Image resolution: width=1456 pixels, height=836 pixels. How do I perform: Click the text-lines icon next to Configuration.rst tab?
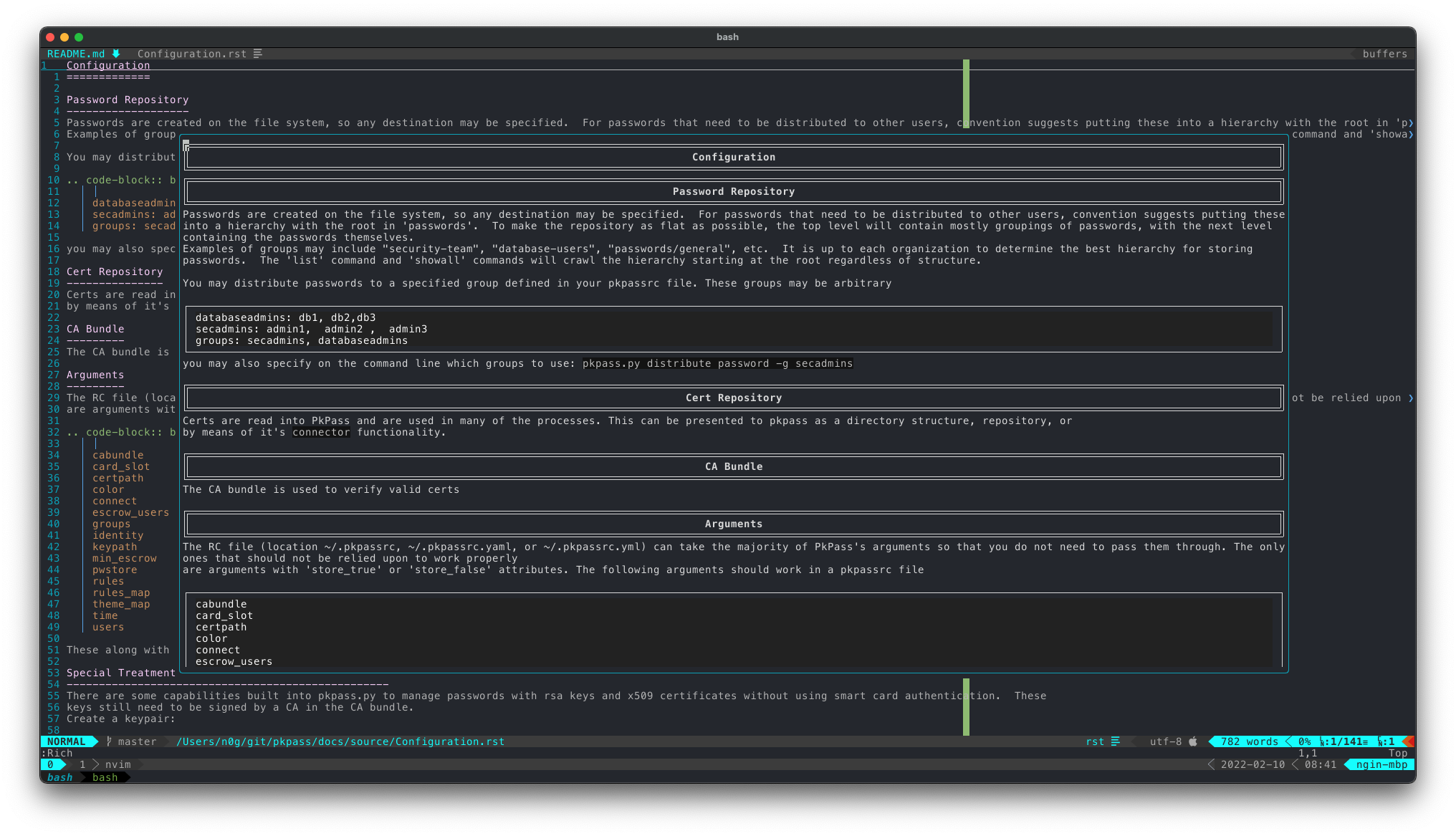click(258, 54)
